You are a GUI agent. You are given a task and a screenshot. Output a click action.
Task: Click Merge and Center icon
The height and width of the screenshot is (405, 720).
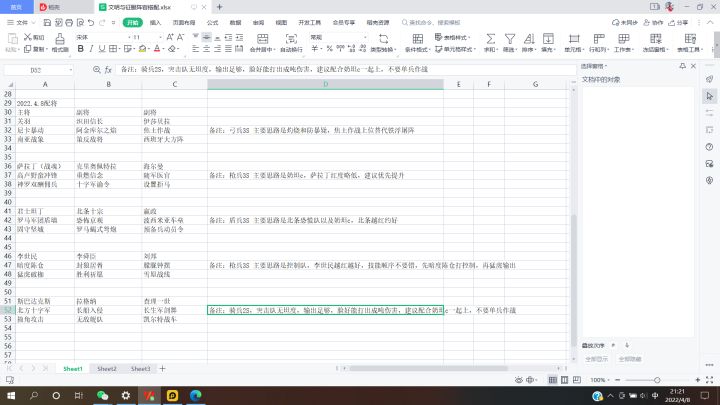coord(263,39)
